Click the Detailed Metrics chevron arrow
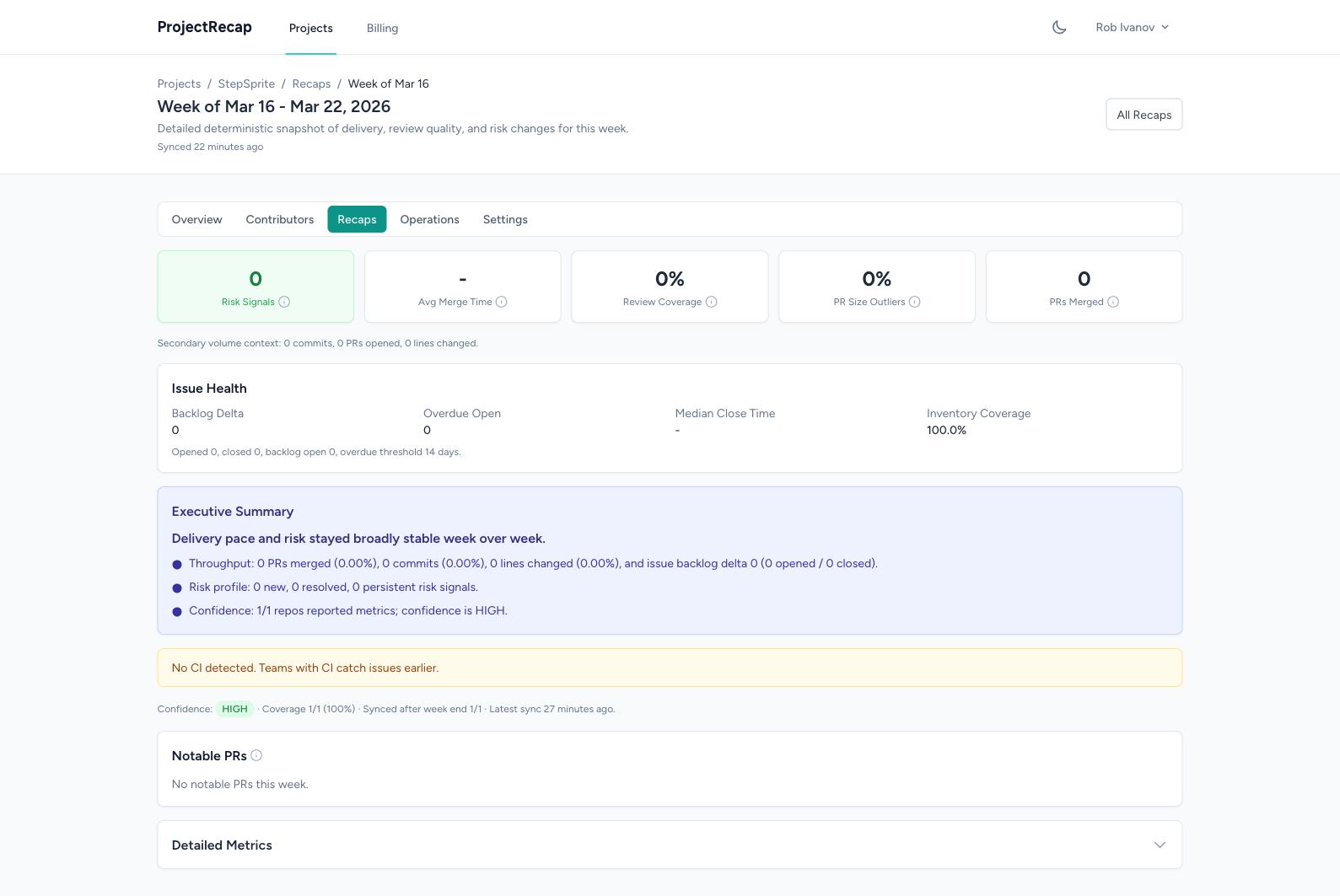 pyautogui.click(x=1160, y=845)
